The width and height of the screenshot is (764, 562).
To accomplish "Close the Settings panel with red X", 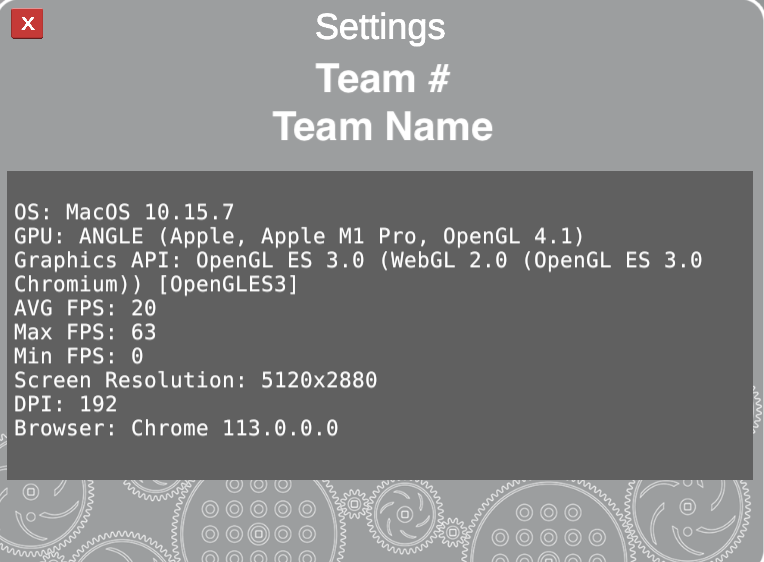I will 27,24.
